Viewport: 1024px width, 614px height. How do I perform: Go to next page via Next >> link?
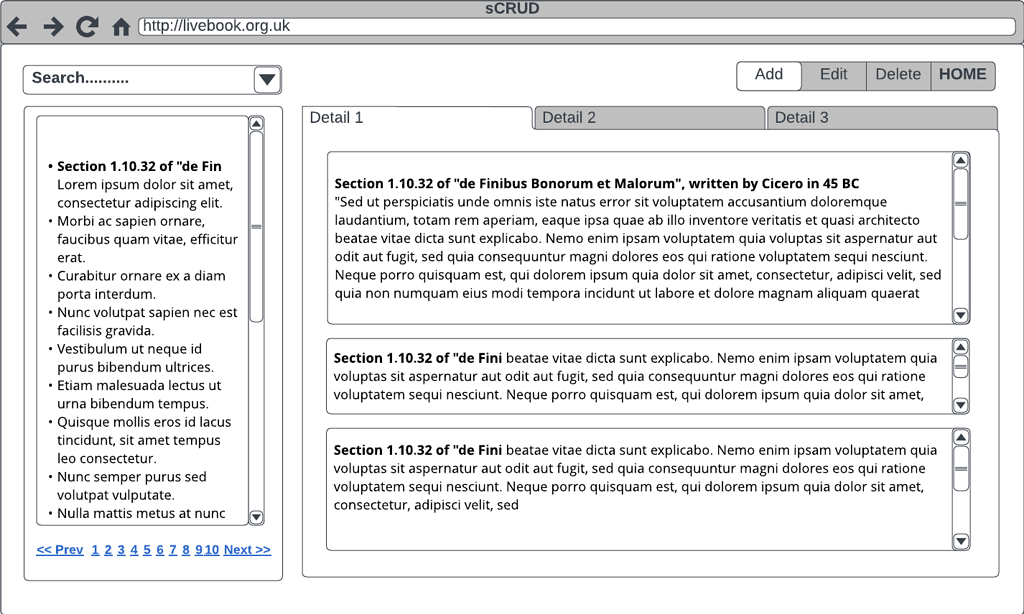click(x=247, y=550)
